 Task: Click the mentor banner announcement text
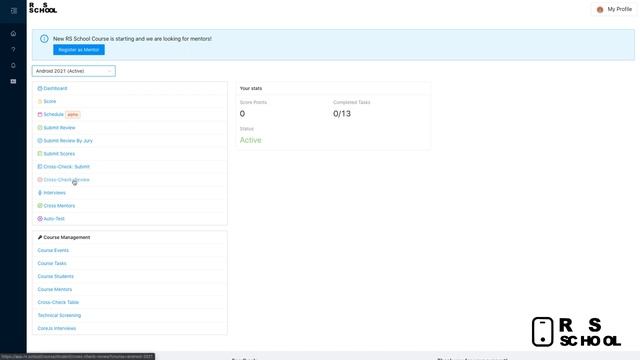point(132,39)
